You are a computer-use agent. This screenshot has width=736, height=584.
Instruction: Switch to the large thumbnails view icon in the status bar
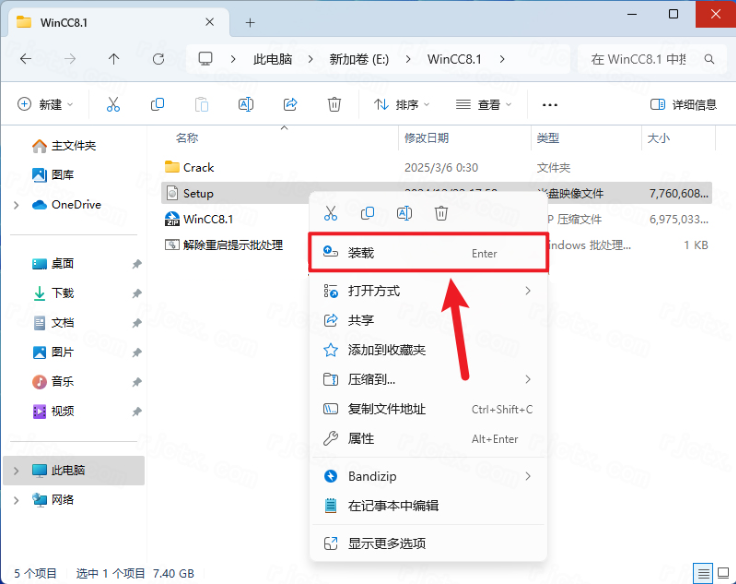(x=723, y=573)
